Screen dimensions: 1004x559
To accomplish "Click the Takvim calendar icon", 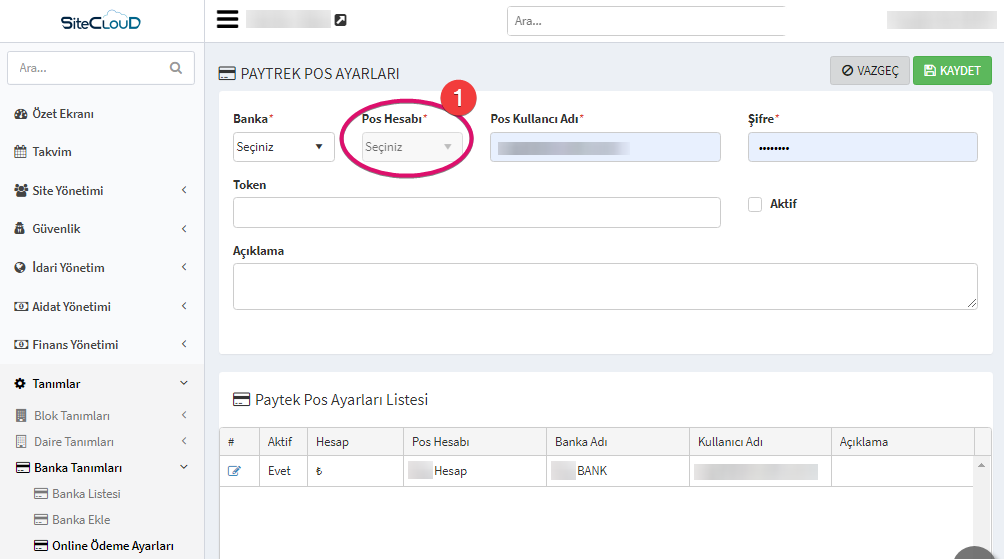I will [x=20, y=152].
